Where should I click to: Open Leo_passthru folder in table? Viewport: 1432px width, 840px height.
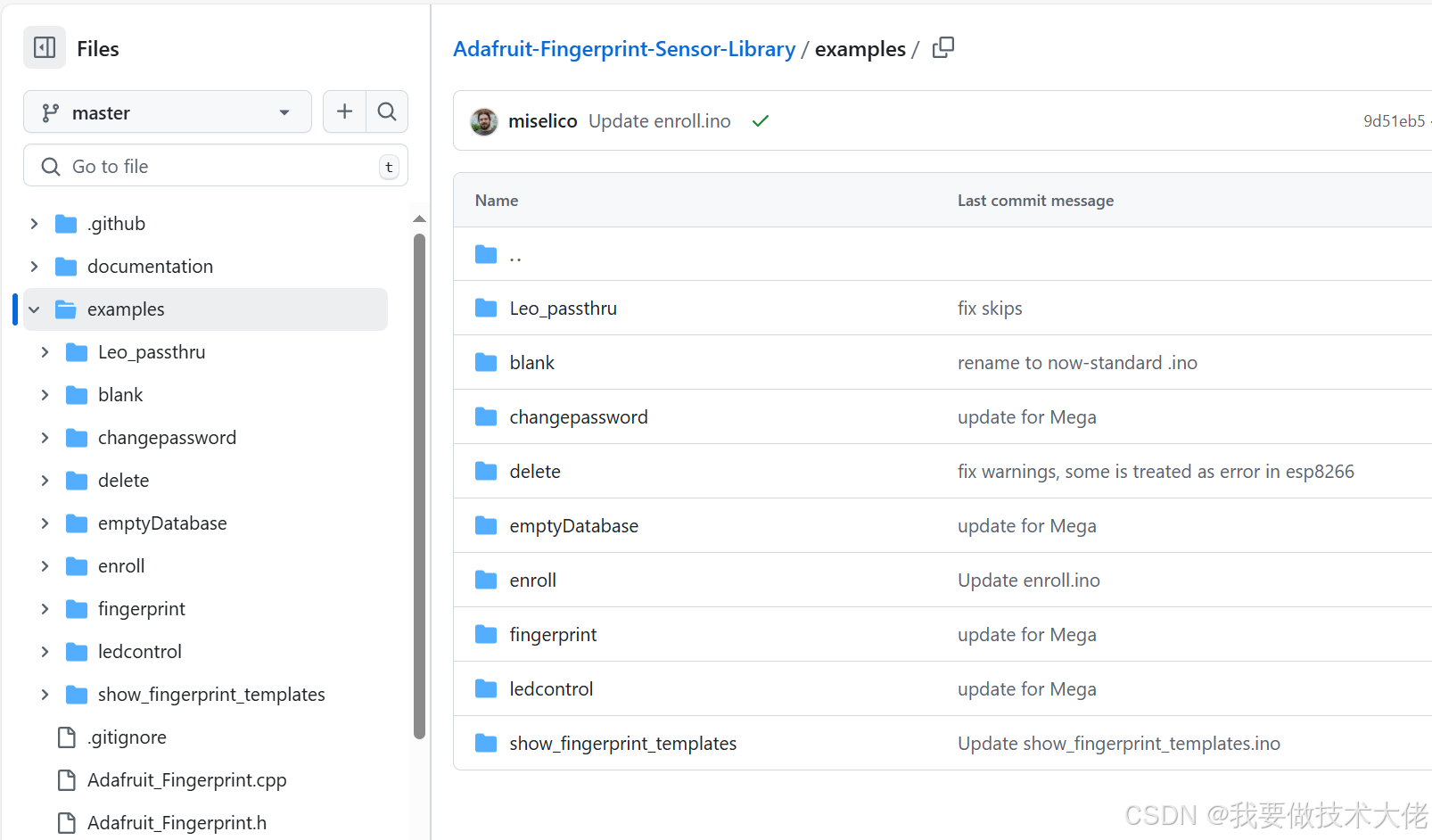click(x=564, y=309)
